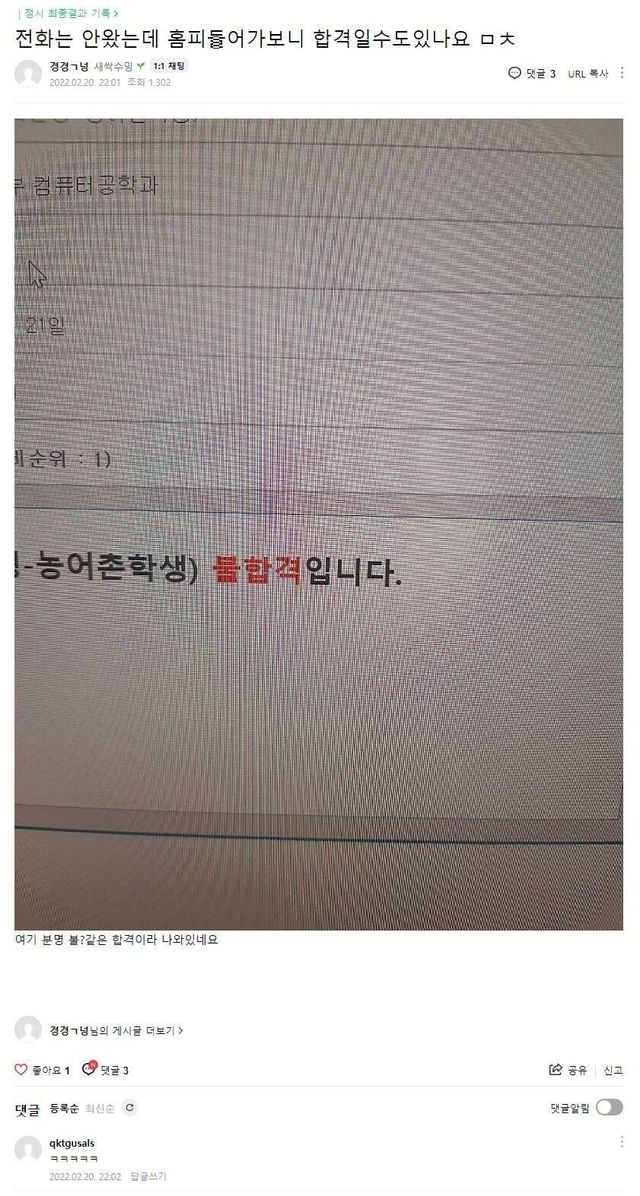Click the 공유 share icon
Viewport: 640px width, 1196px height.
[555, 1069]
